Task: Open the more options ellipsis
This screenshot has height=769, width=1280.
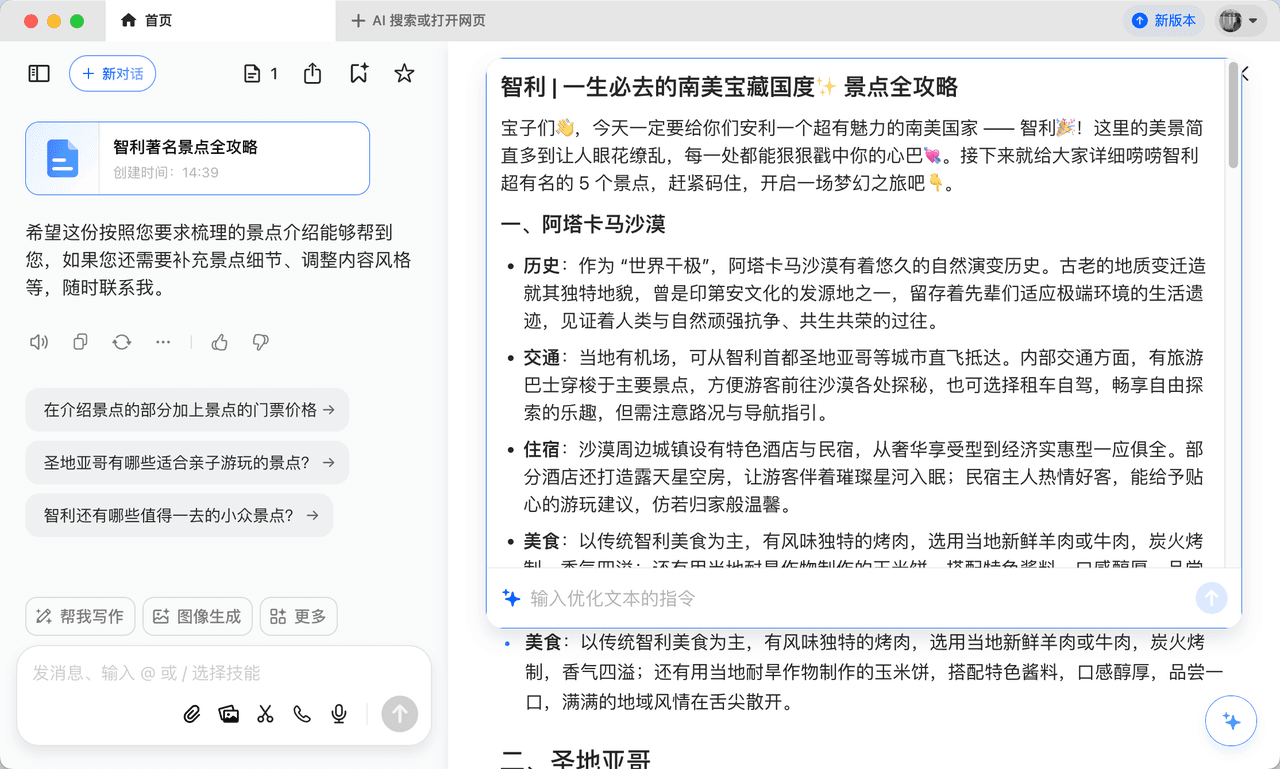Action: [x=163, y=342]
